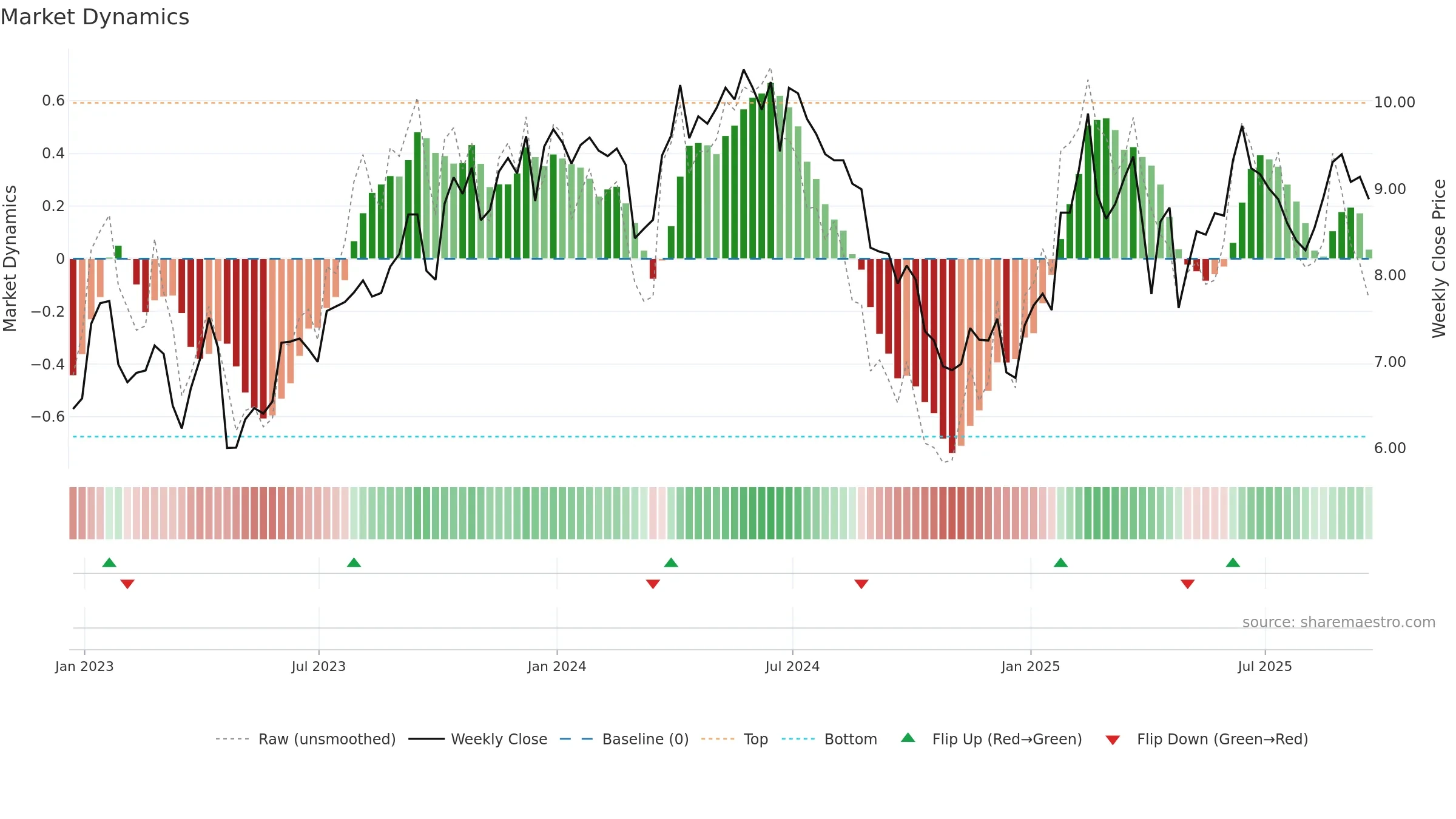
Task: Select the green flip-up marker after Jan 2025
Action: pos(1060,562)
